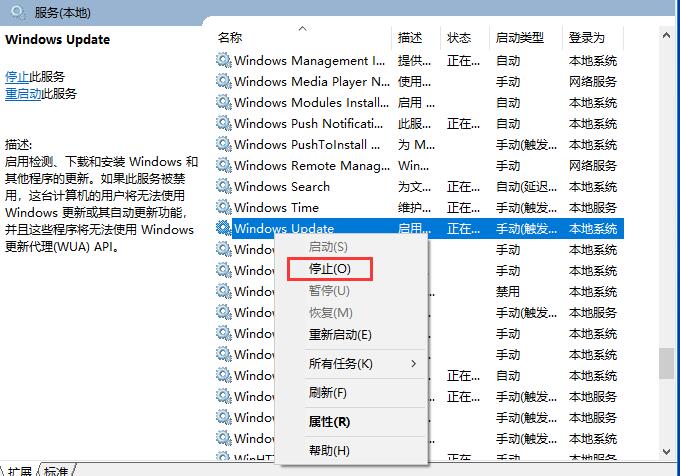Image resolution: width=680 pixels, height=476 pixels.
Task: Click gear icon beside Windows Management service
Action: 223,60
